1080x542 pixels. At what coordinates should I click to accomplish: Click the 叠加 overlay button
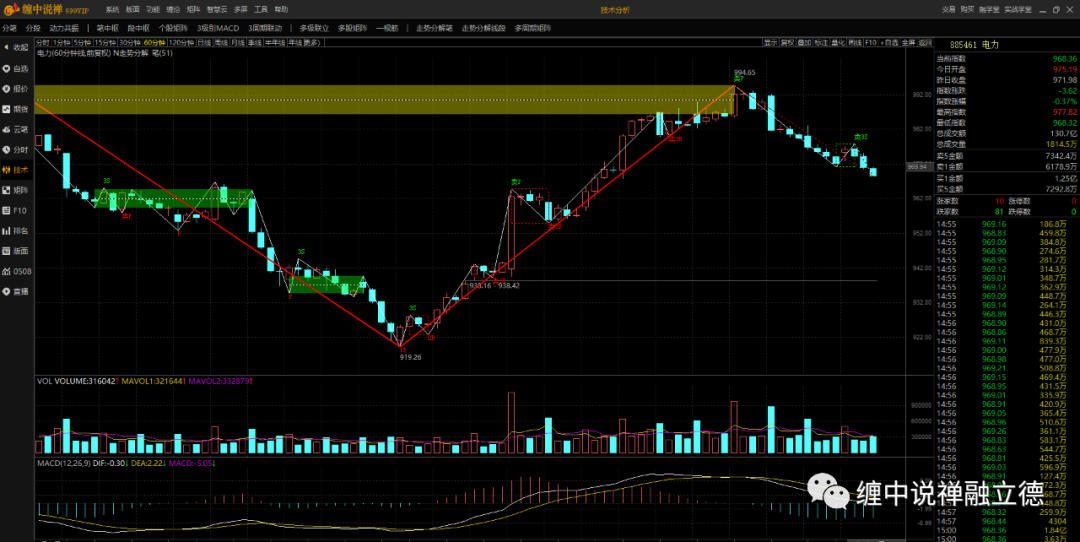pos(804,43)
